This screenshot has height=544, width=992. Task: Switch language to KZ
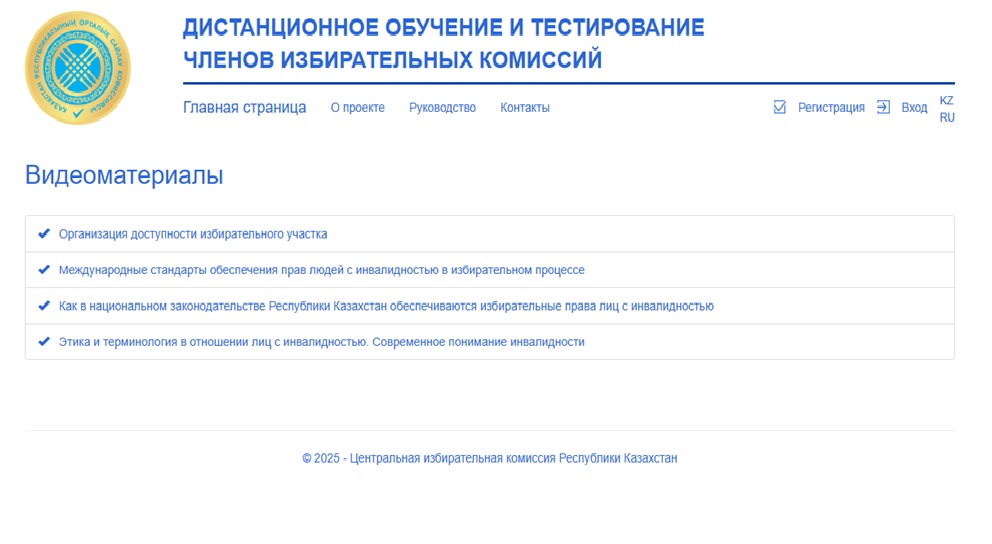[946, 100]
